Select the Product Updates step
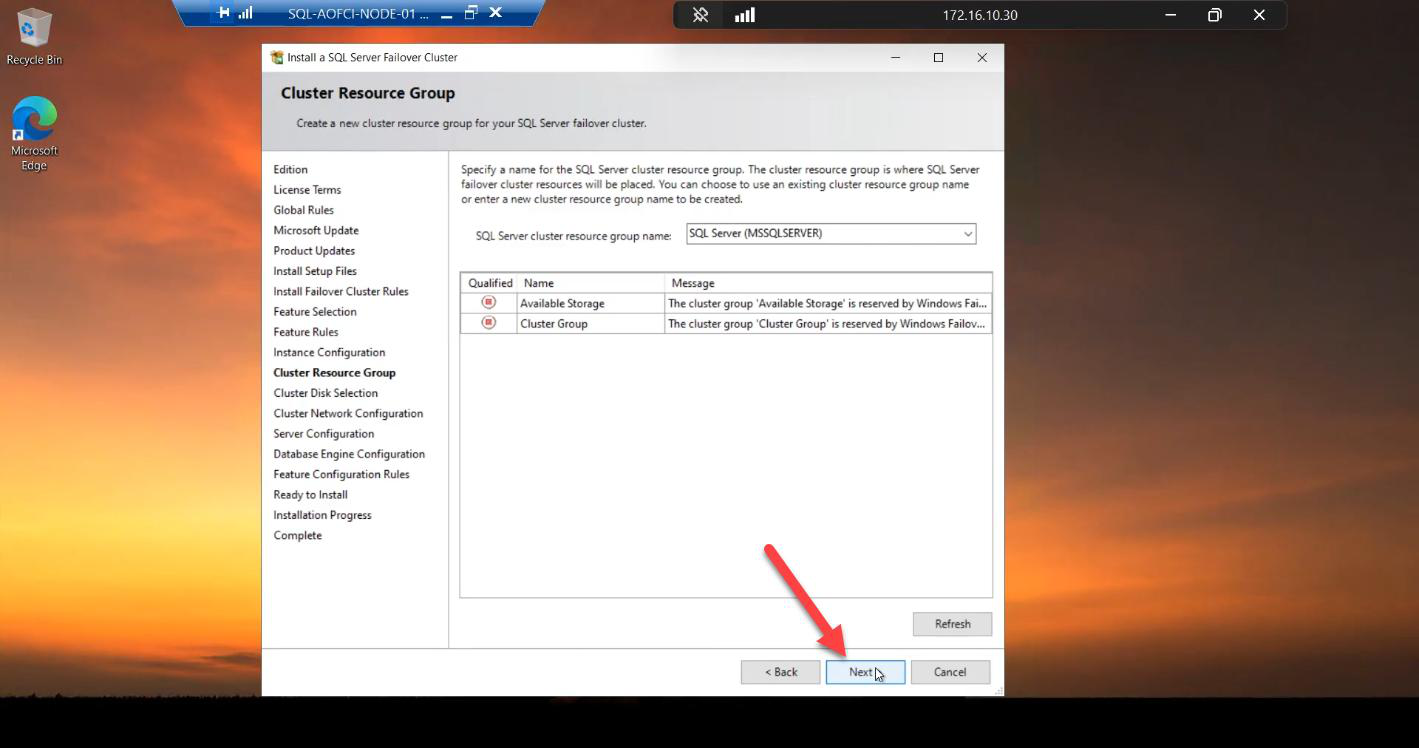 coord(314,251)
